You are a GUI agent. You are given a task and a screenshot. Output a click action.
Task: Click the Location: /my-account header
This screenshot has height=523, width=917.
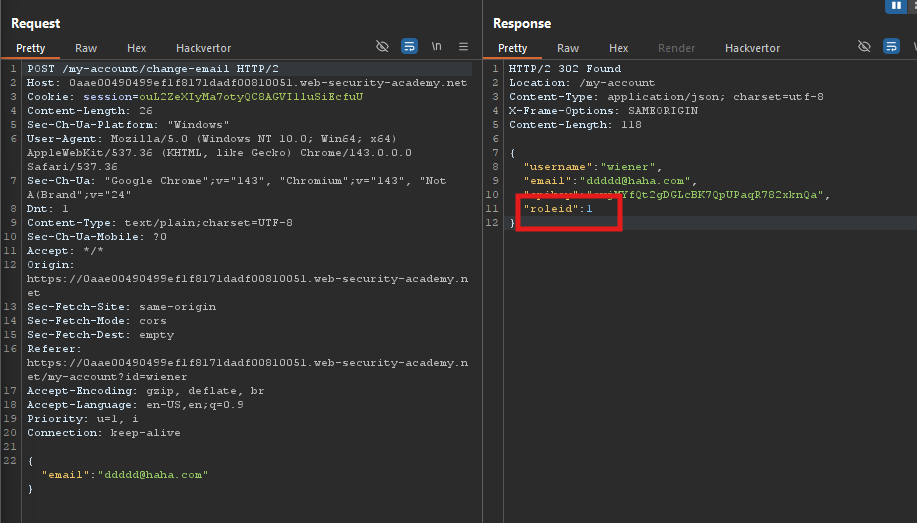pos(582,82)
